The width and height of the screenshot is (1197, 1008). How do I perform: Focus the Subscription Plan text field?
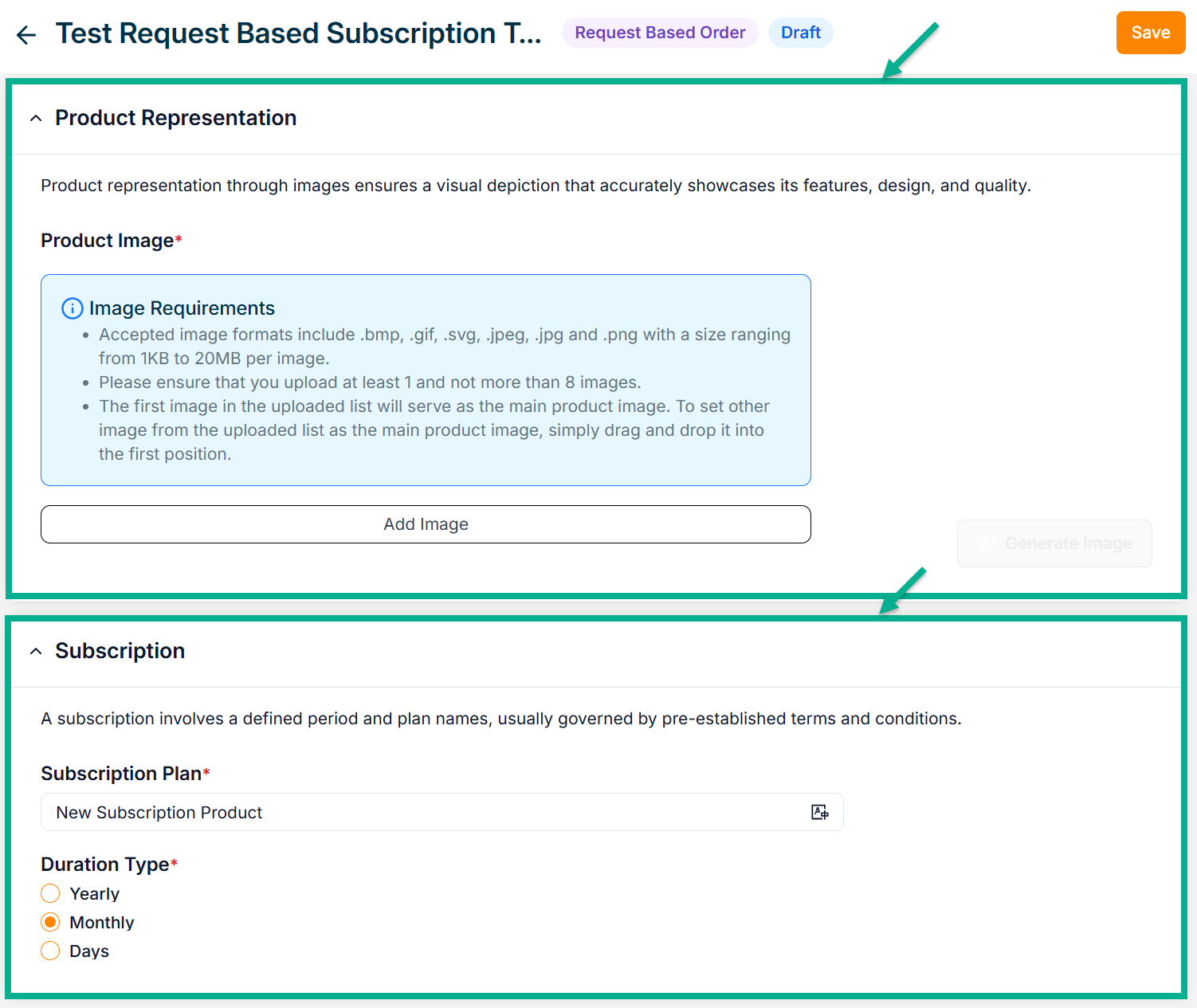point(422,812)
